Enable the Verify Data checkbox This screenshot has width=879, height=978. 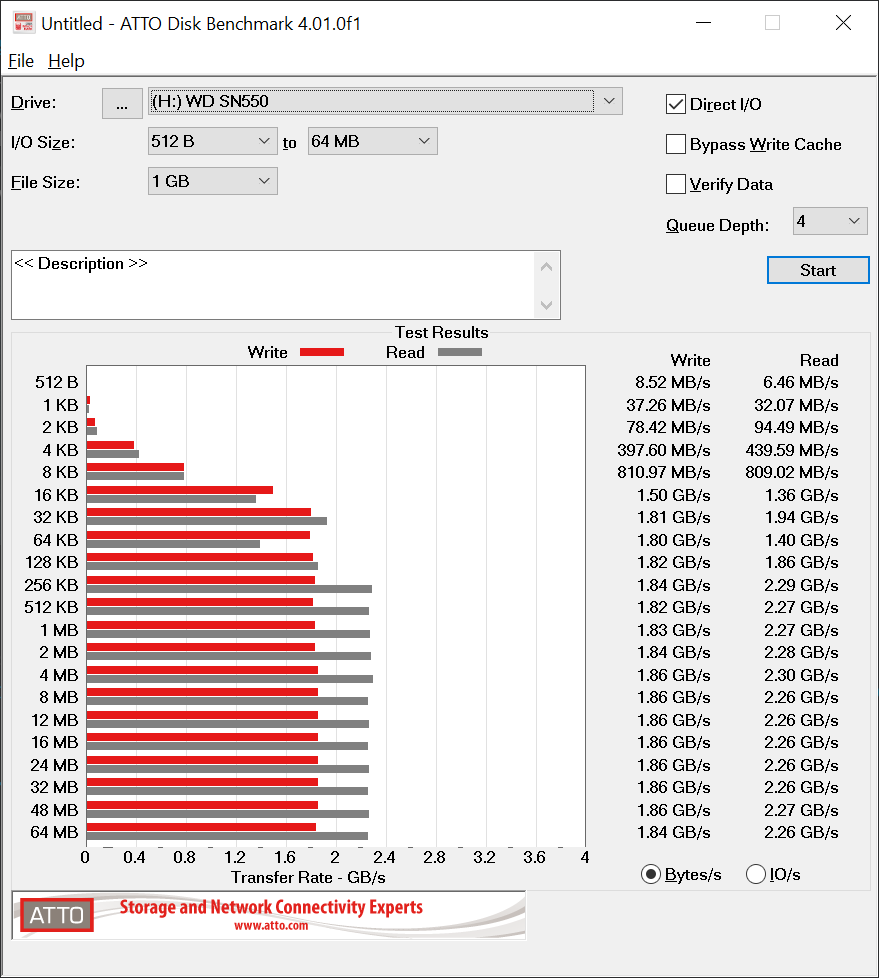(676, 184)
